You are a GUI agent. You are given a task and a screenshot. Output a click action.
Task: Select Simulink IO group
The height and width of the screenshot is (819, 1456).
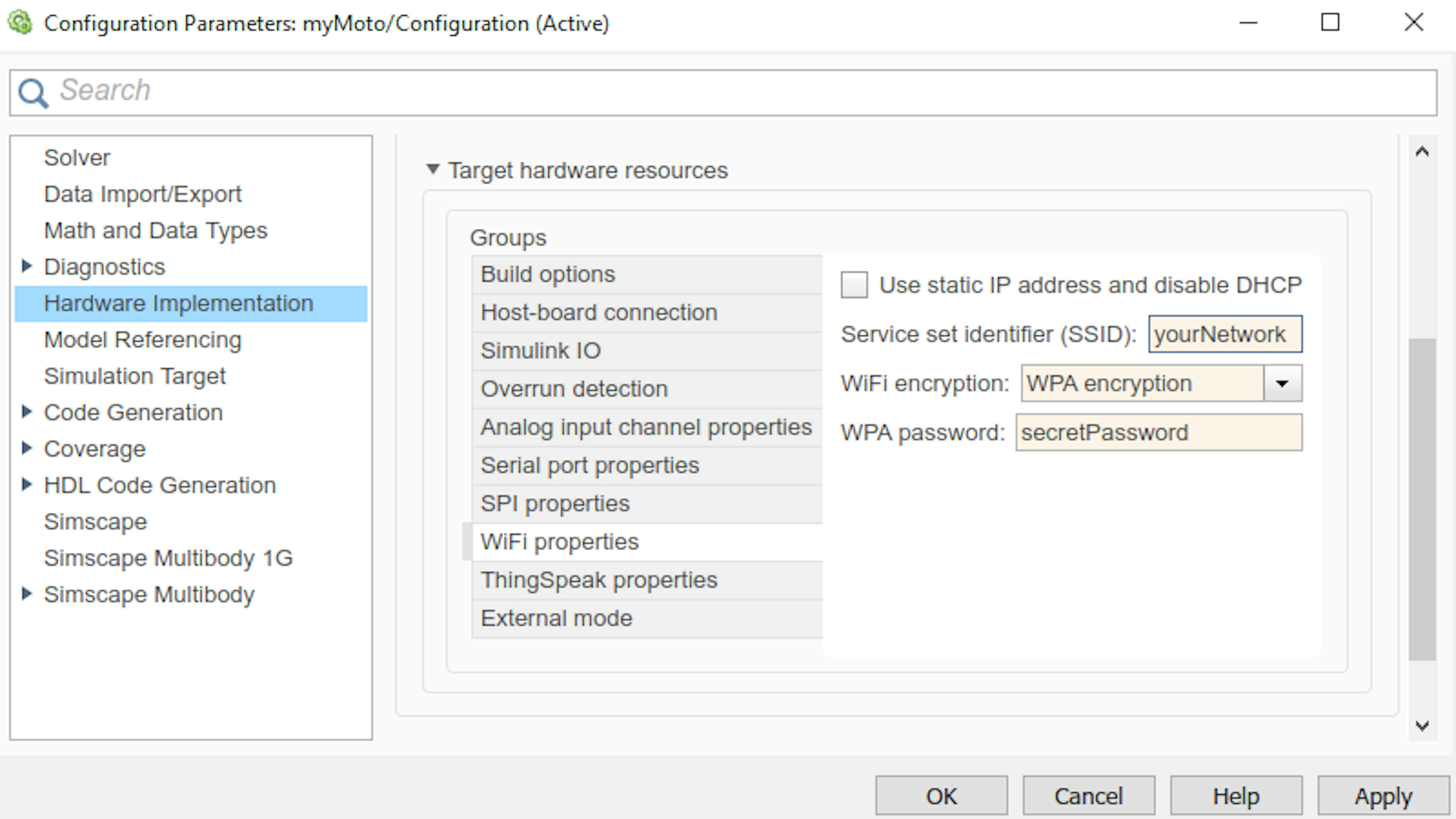click(x=647, y=350)
